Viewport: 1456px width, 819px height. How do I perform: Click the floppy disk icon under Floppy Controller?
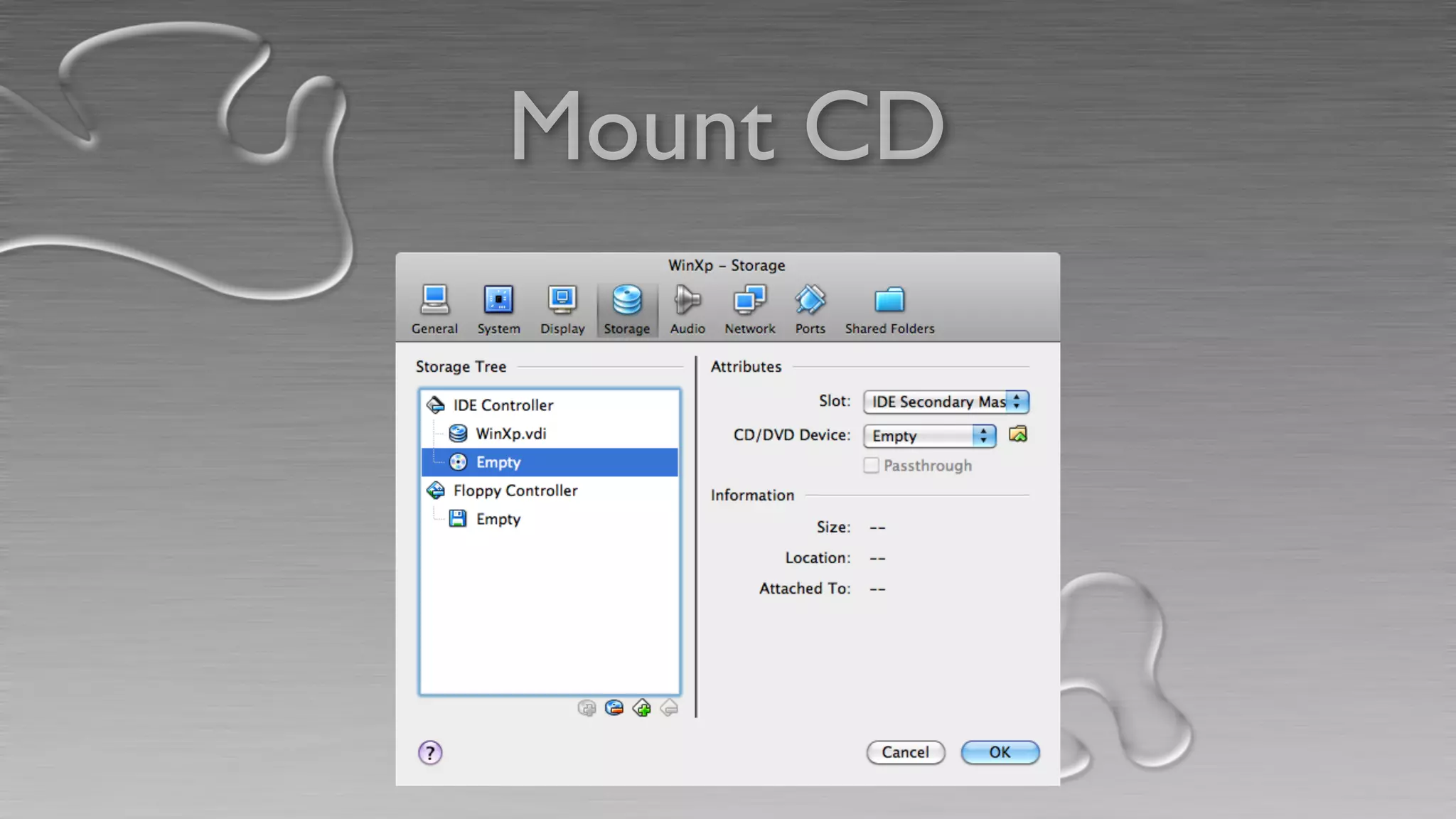coord(459,519)
